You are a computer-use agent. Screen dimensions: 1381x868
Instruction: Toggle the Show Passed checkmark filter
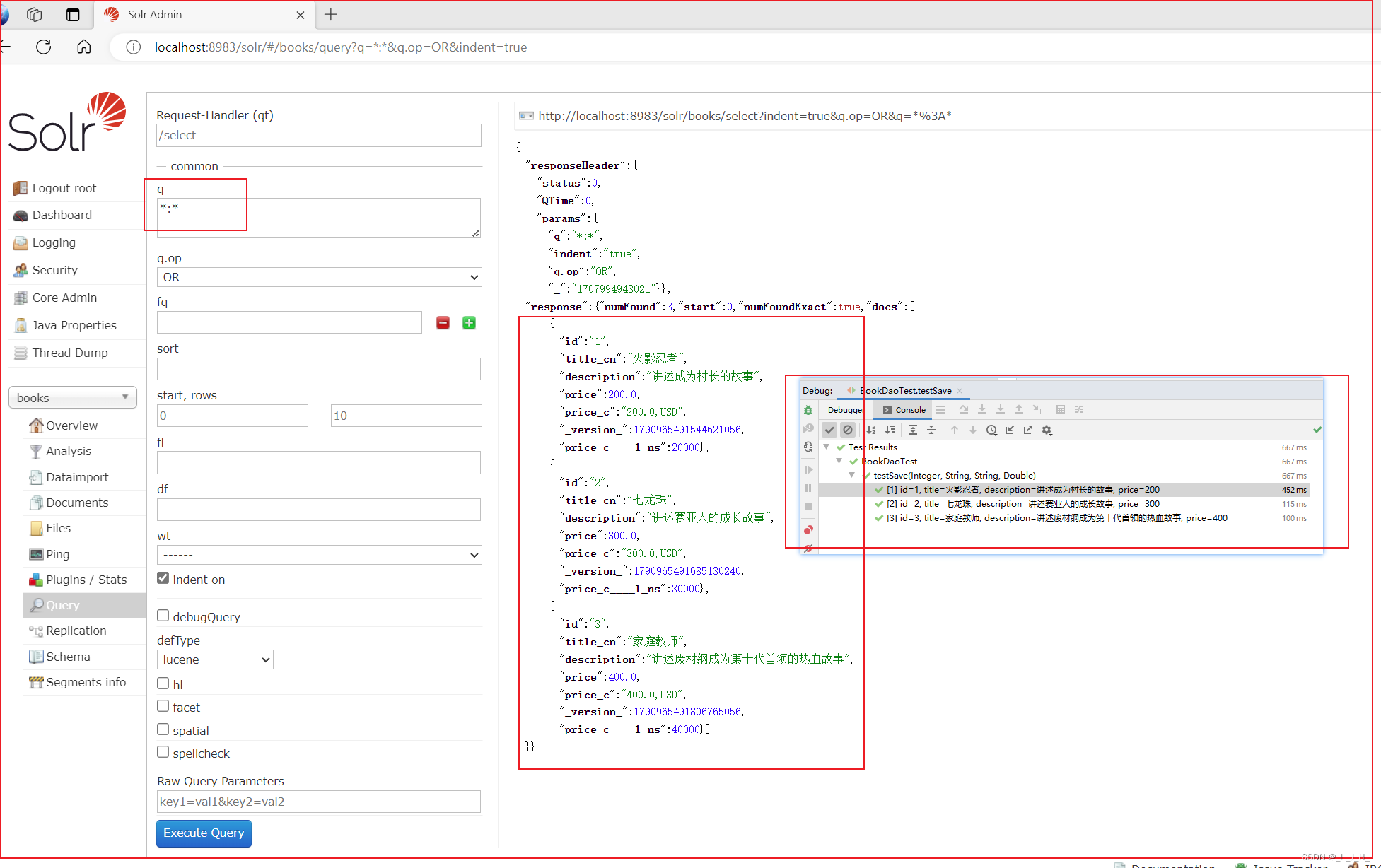click(829, 430)
